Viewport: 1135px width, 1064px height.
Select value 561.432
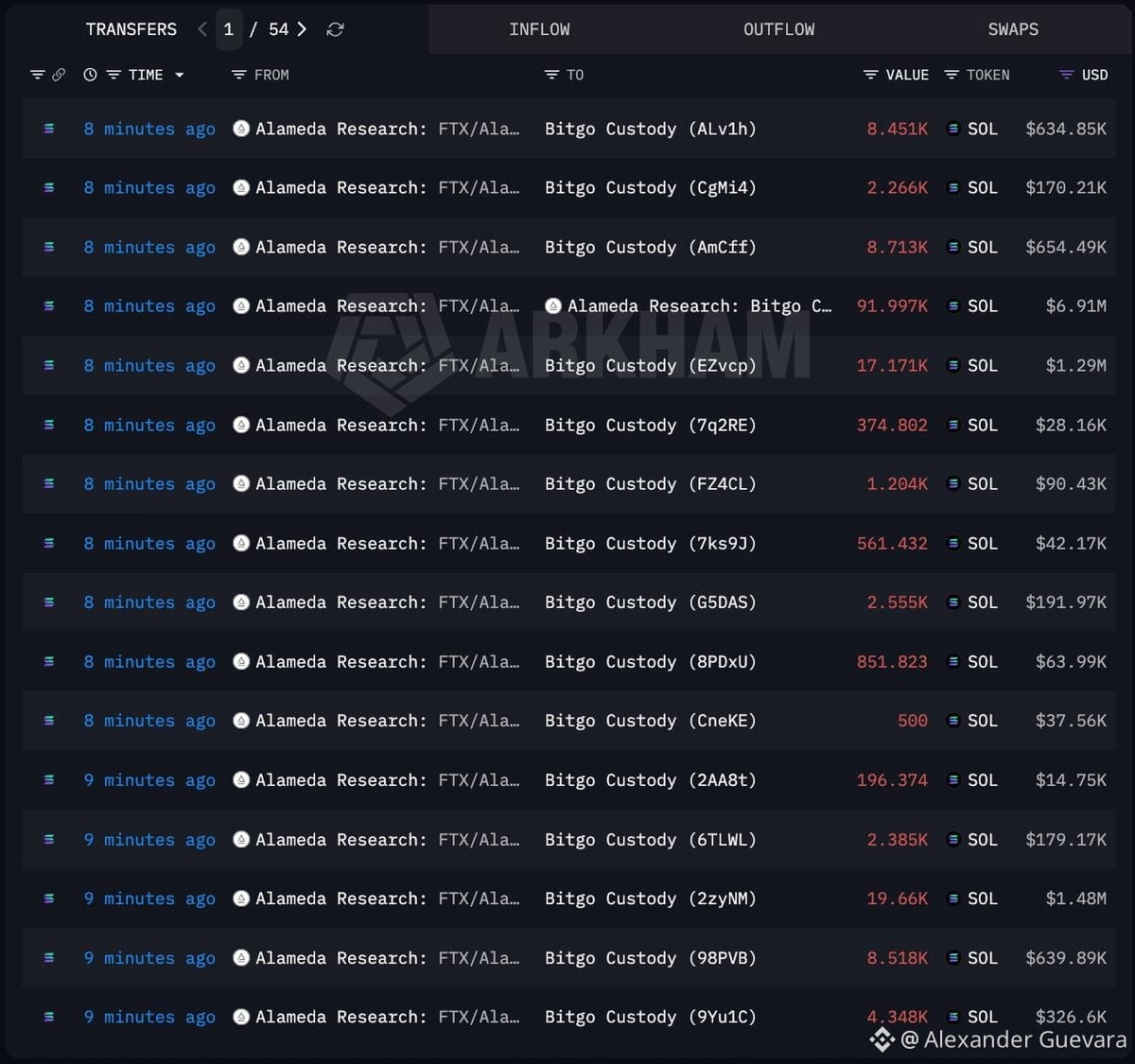[892, 543]
